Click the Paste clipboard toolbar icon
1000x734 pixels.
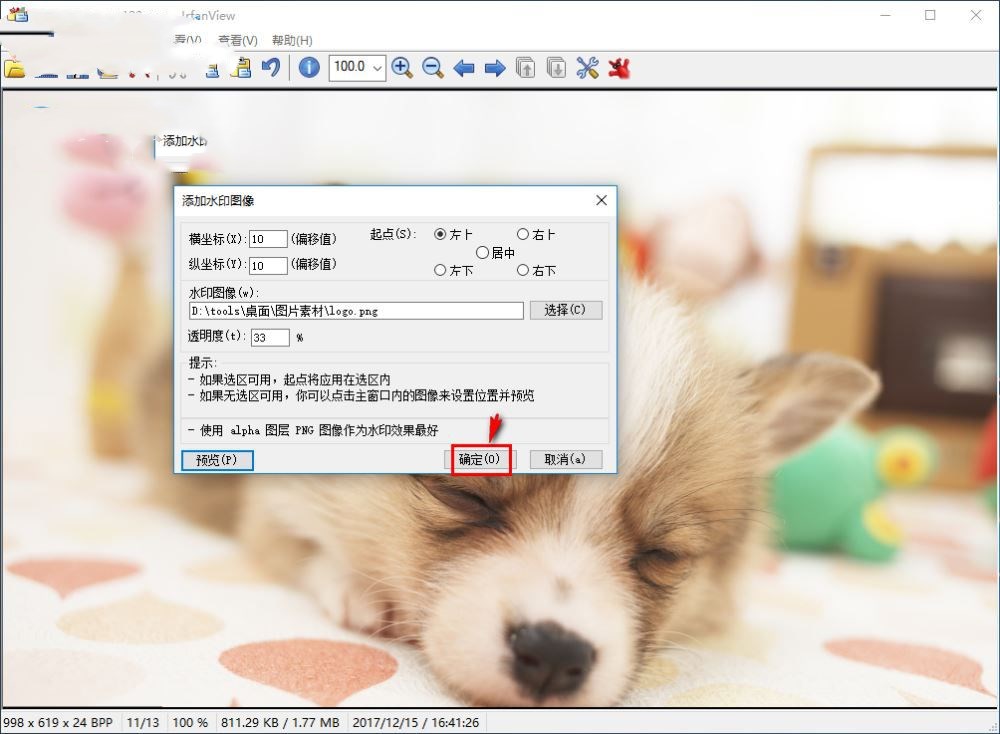(240, 68)
